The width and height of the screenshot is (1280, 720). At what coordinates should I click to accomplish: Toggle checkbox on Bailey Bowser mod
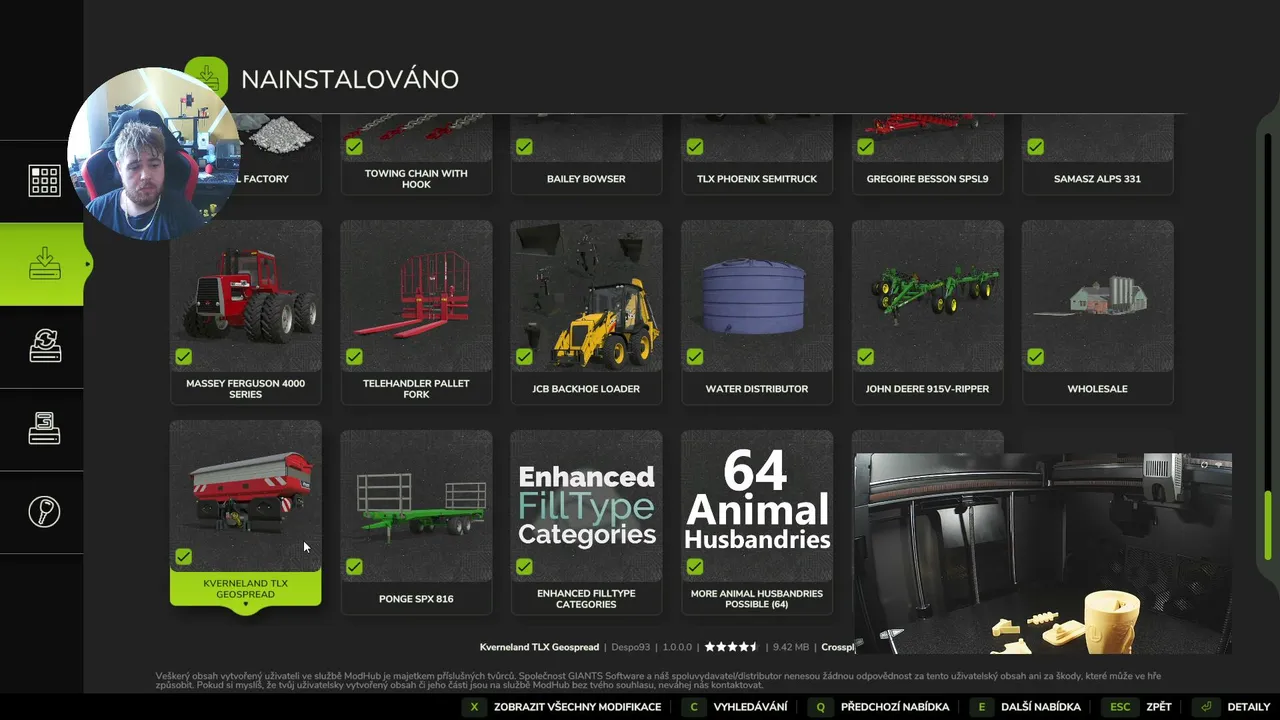pyautogui.click(x=524, y=147)
